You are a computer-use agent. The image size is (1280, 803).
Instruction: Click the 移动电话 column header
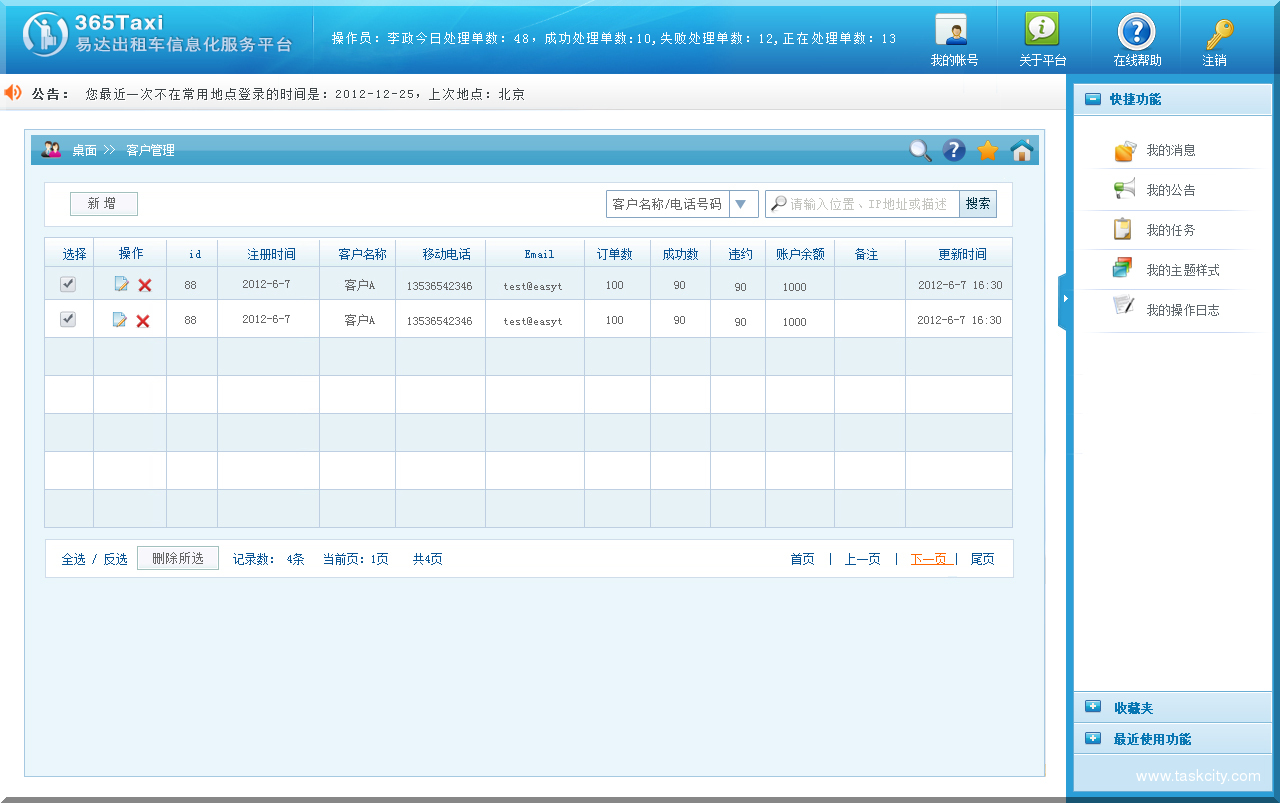446,254
